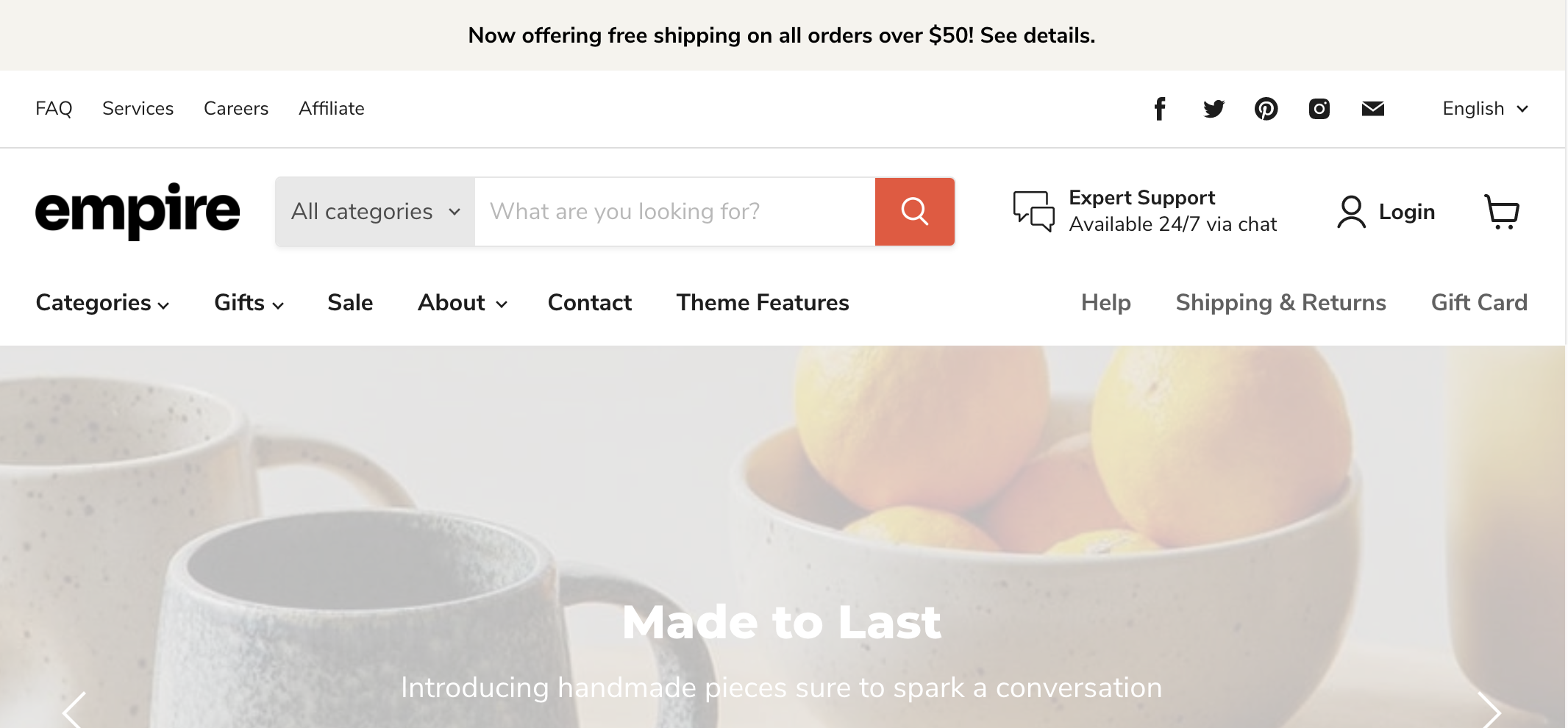The height and width of the screenshot is (728, 1568).
Task: Click the Expert Support chat icon
Action: pyautogui.click(x=1033, y=212)
